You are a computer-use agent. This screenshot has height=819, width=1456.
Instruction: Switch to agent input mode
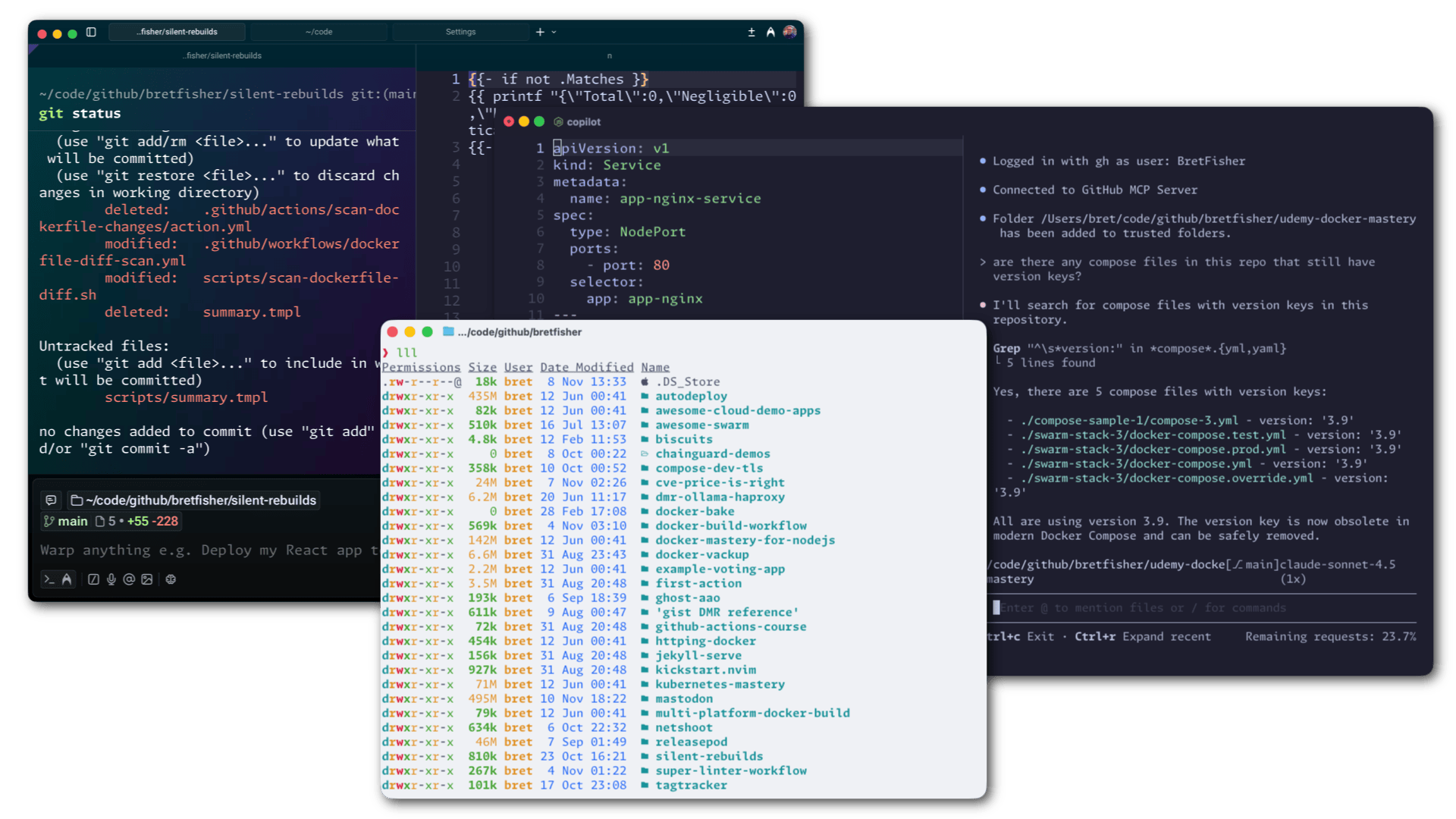(67, 579)
